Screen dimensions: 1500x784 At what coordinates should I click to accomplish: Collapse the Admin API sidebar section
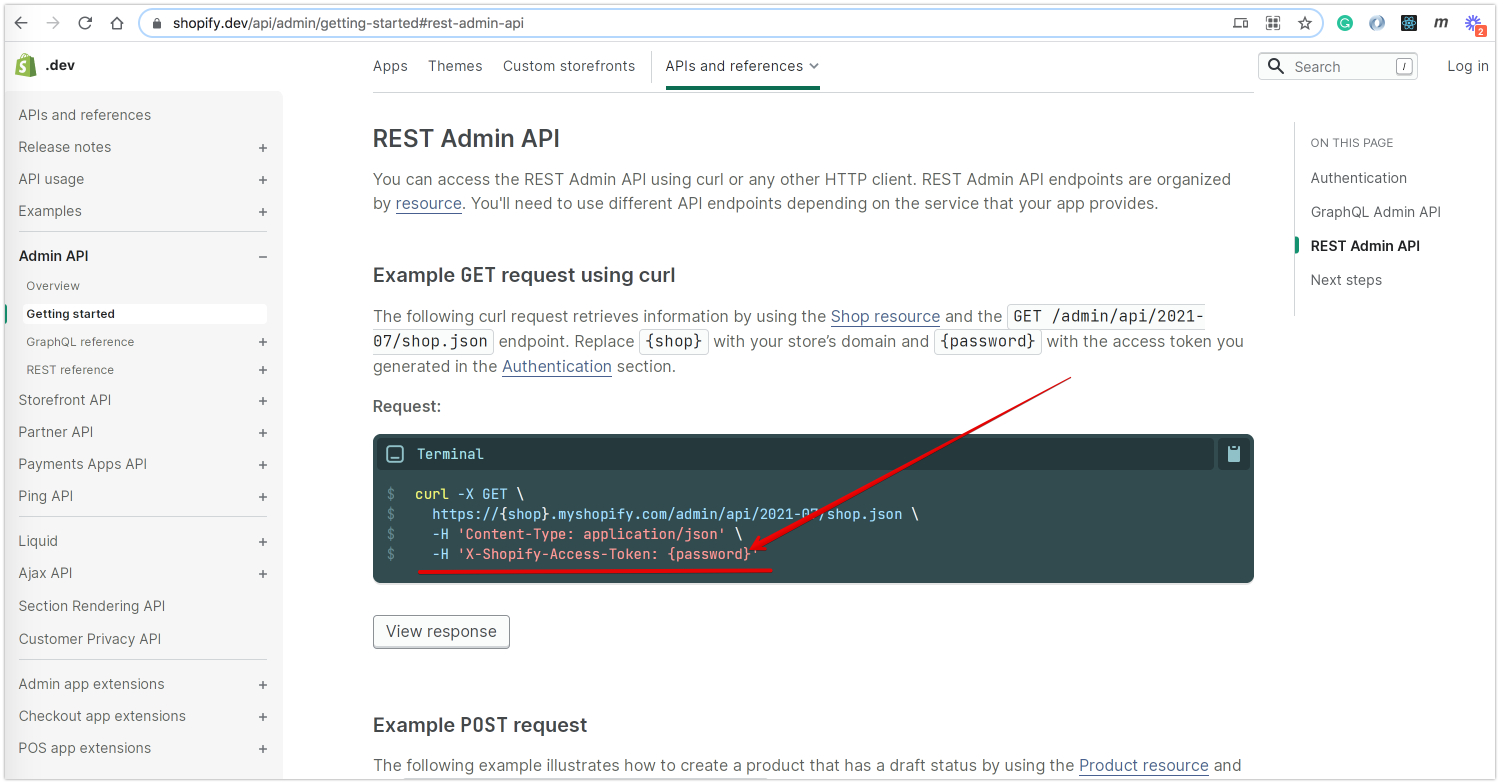263,257
